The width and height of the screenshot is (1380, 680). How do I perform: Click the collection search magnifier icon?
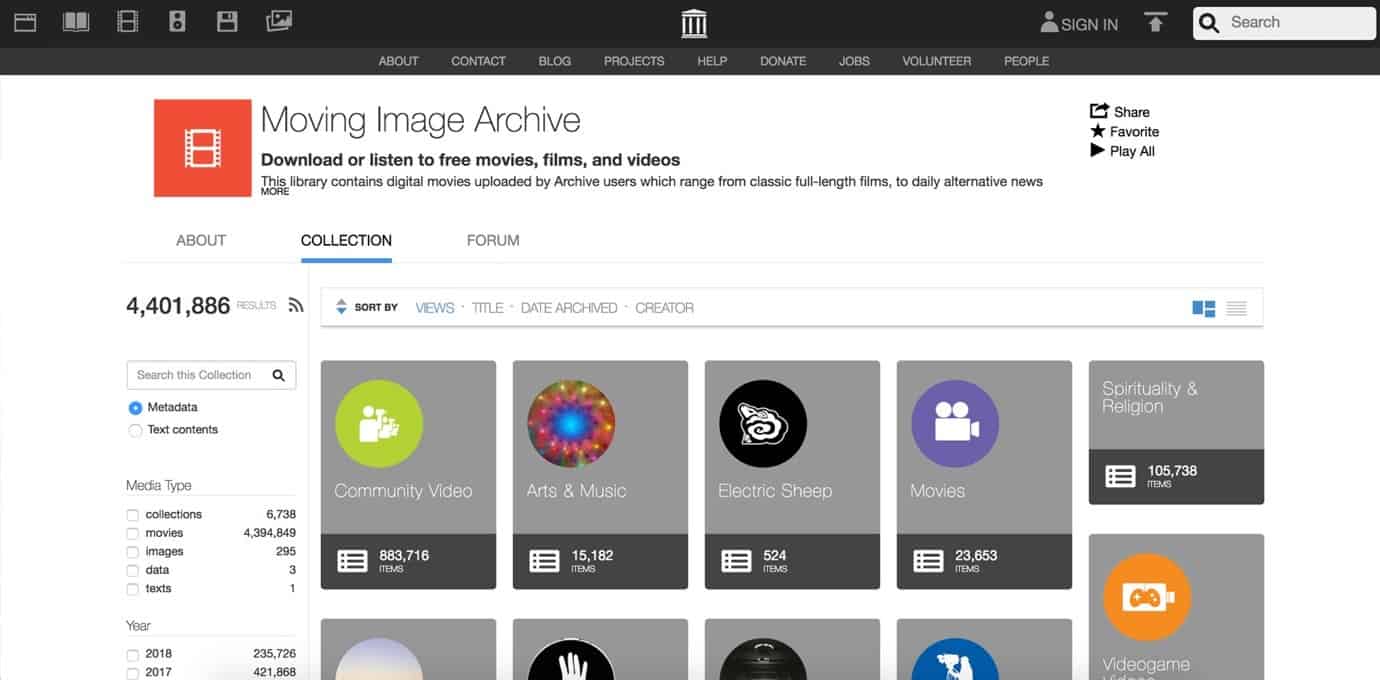pyautogui.click(x=278, y=375)
